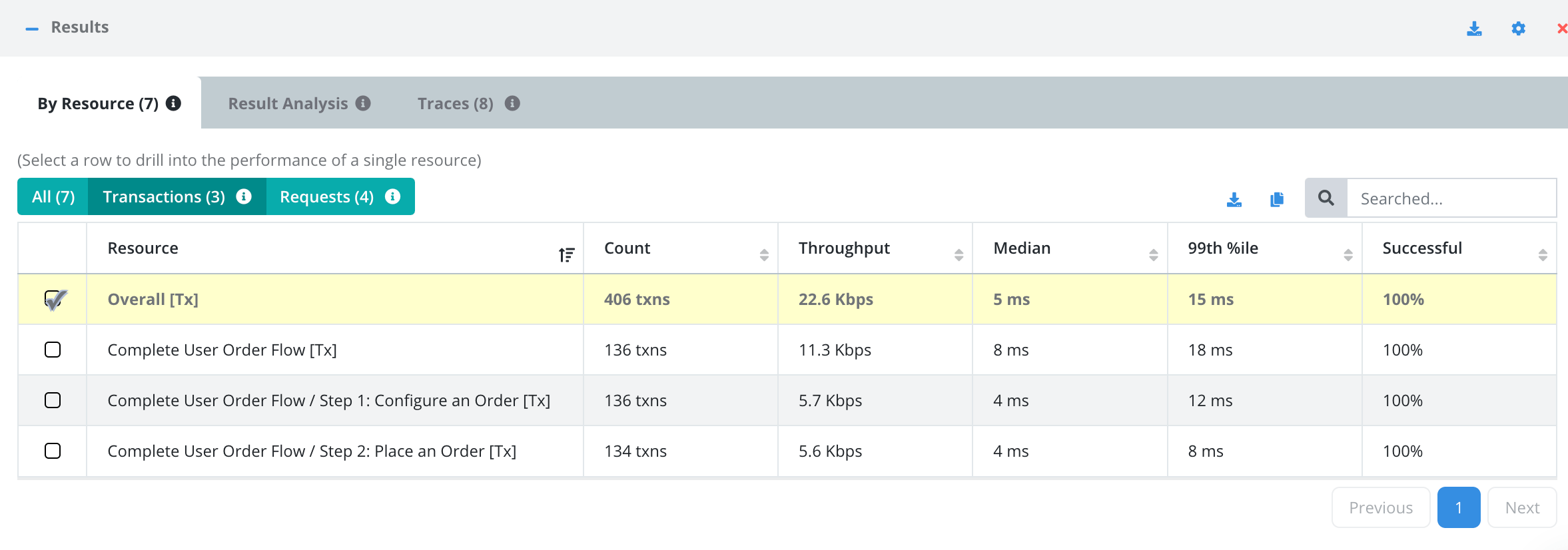Show info icon on Transactions filter
This screenshot has width=1568, height=550.
244,196
